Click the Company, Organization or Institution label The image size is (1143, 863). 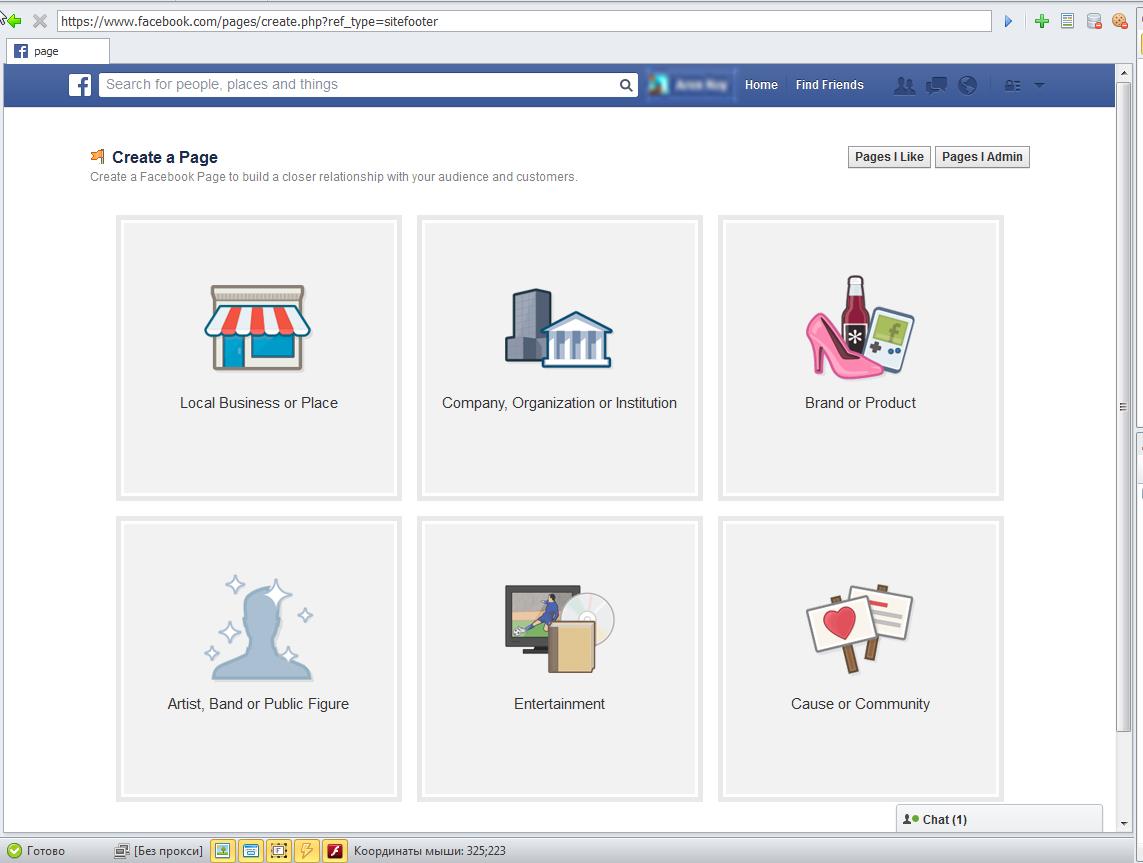[559, 402]
